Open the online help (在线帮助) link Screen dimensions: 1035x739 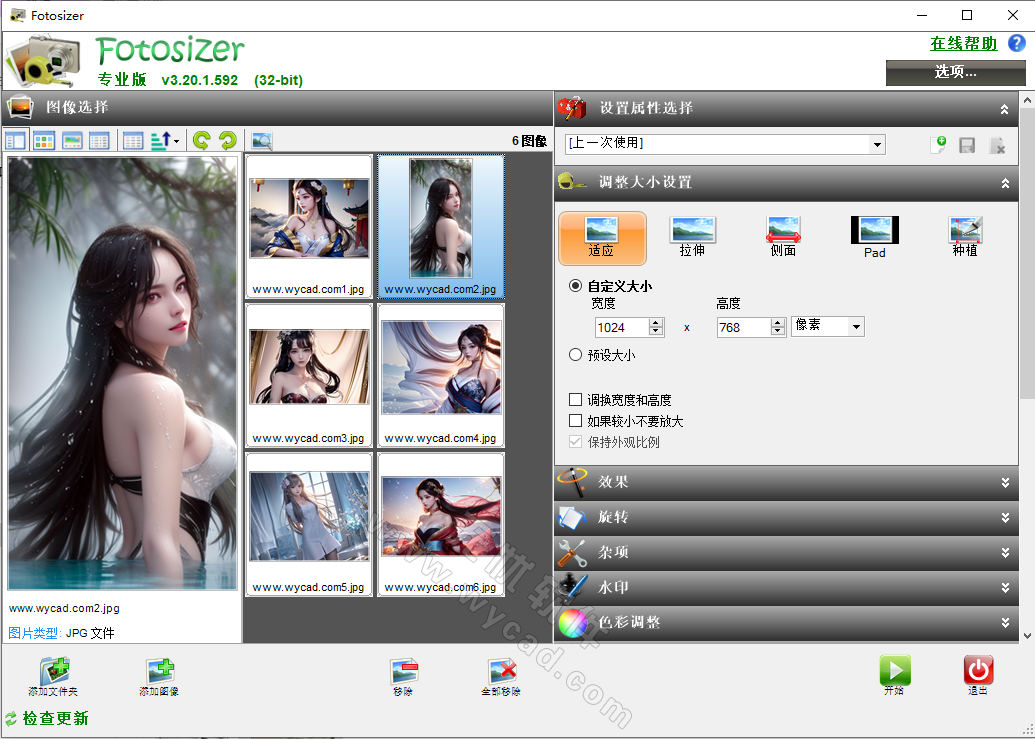[962, 43]
